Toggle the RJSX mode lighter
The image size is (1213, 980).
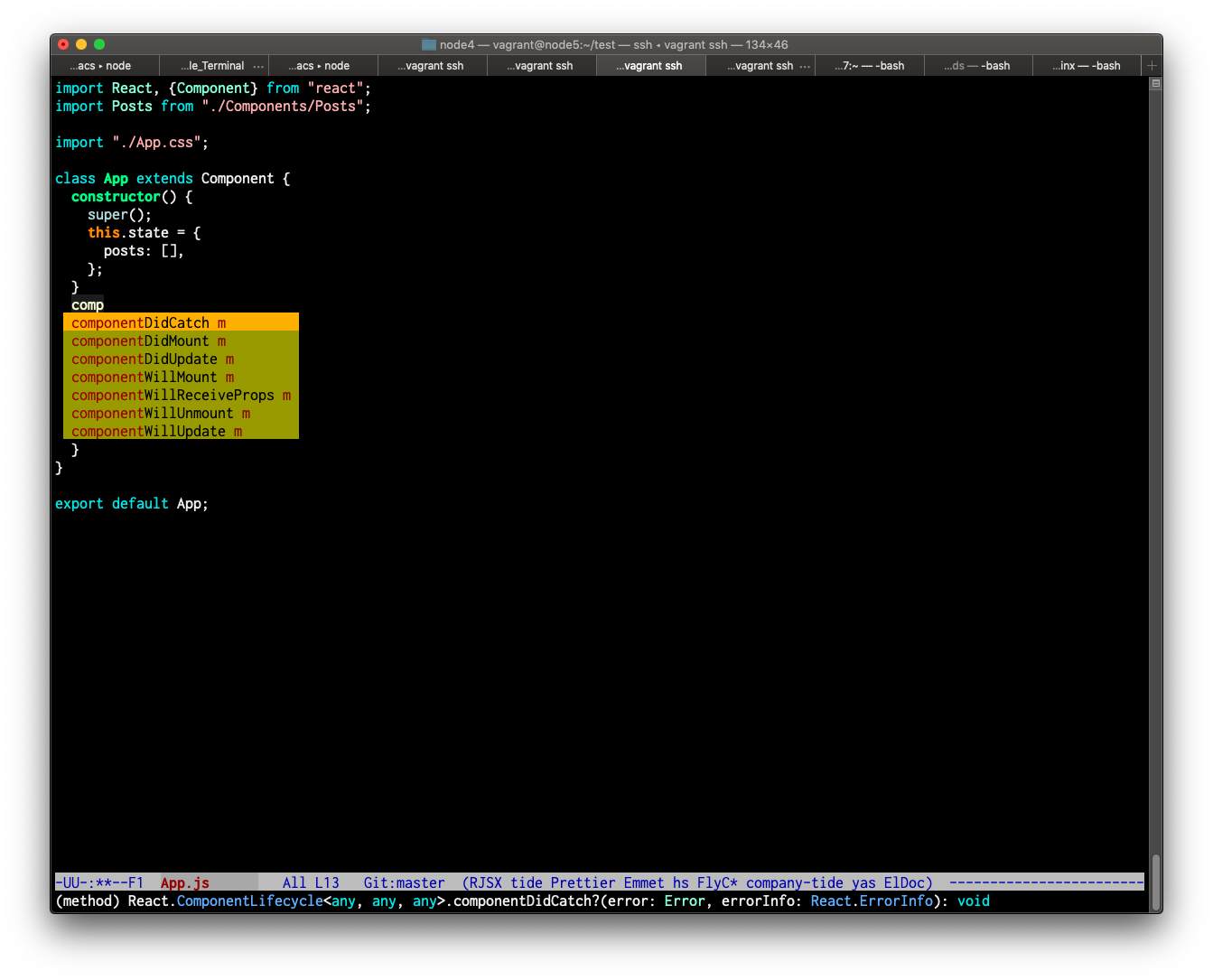[488, 882]
